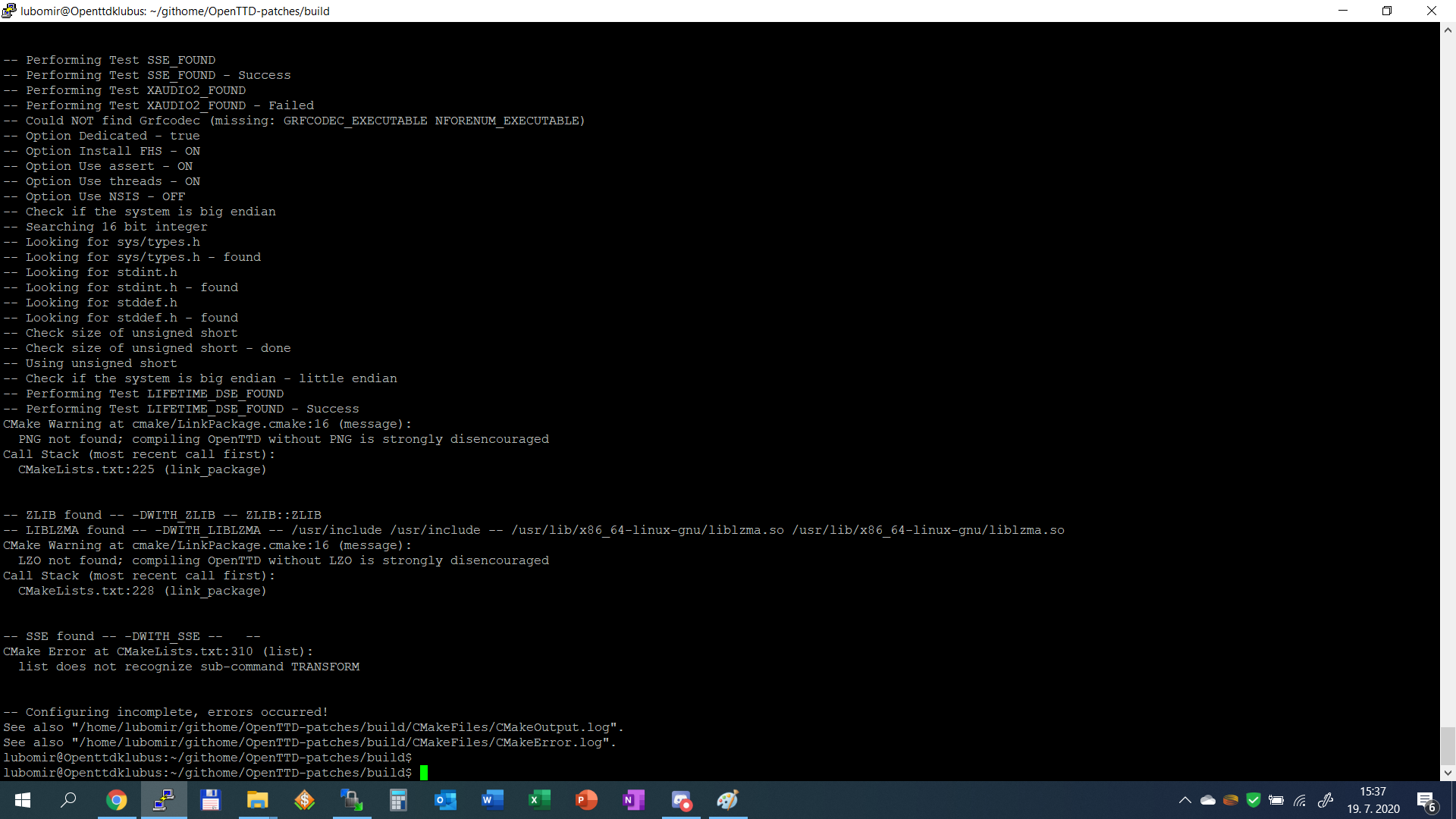Click the 'PNG not found' warning line

(x=284, y=439)
